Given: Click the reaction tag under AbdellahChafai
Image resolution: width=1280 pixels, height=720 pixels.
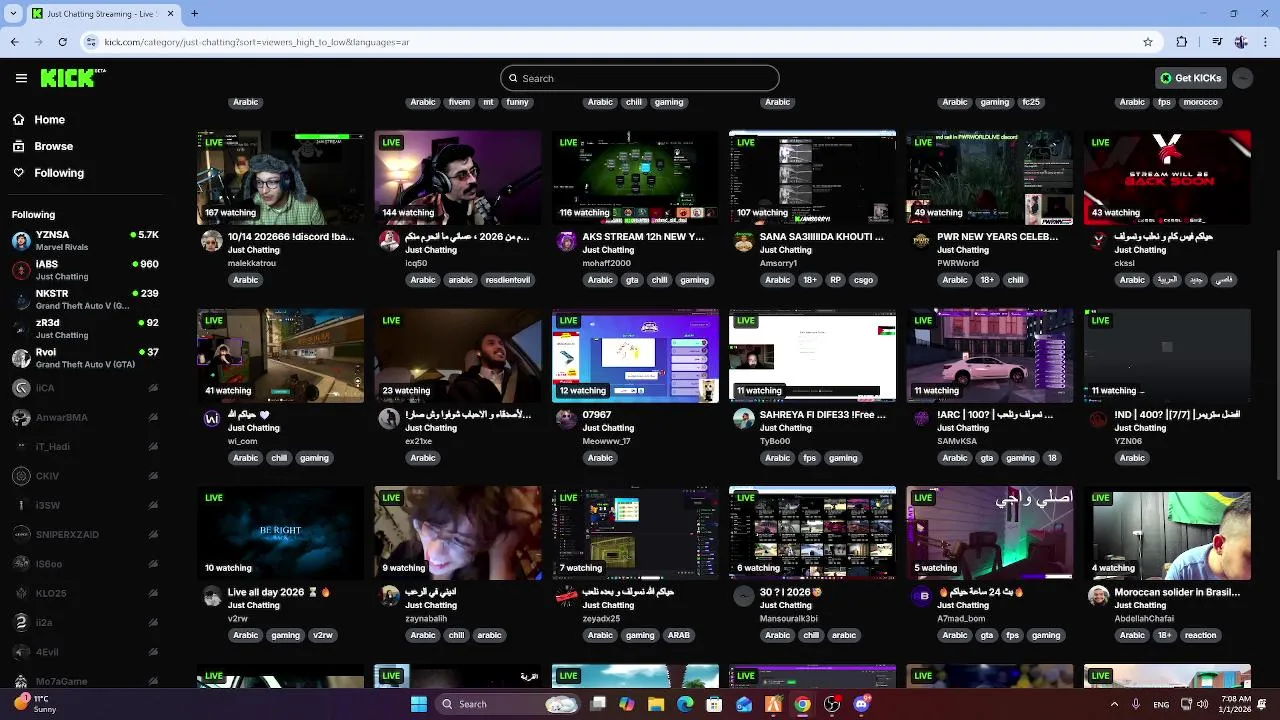Looking at the screenshot, I should [1200, 635].
